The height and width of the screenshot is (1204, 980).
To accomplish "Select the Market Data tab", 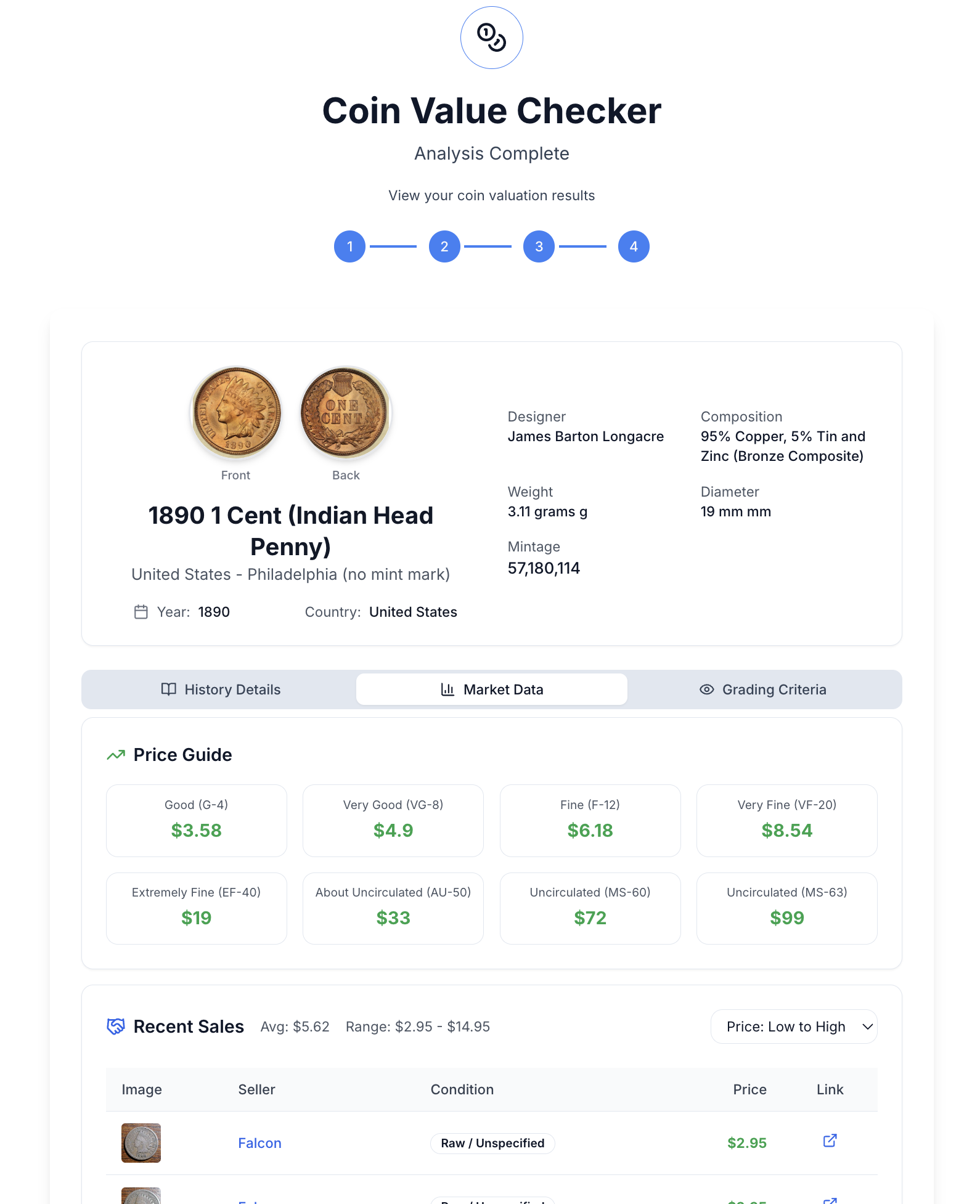I will [x=492, y=689].
